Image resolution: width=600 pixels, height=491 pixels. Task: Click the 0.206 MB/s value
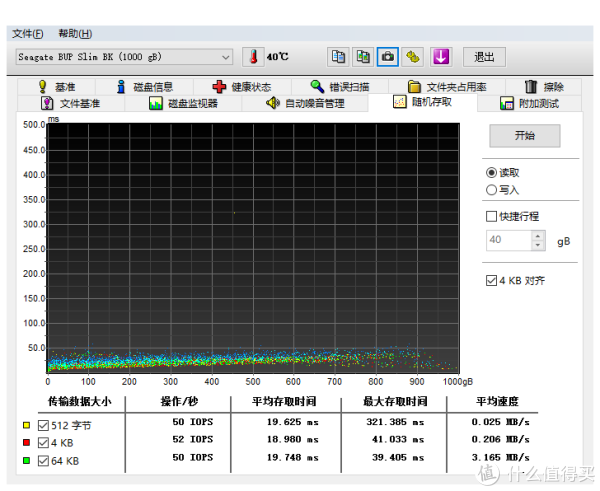501,439
